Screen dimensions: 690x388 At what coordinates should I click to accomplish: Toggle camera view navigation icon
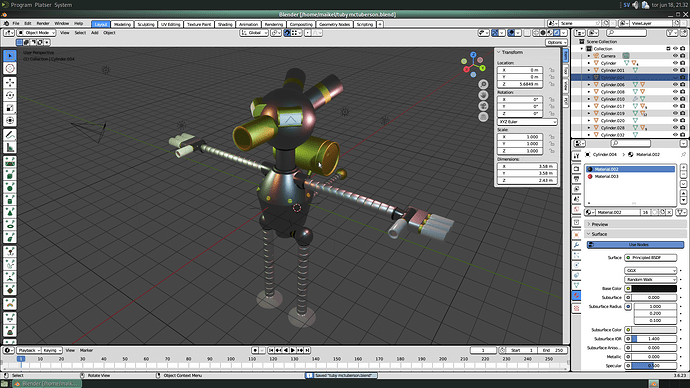(x=483, y=106)
